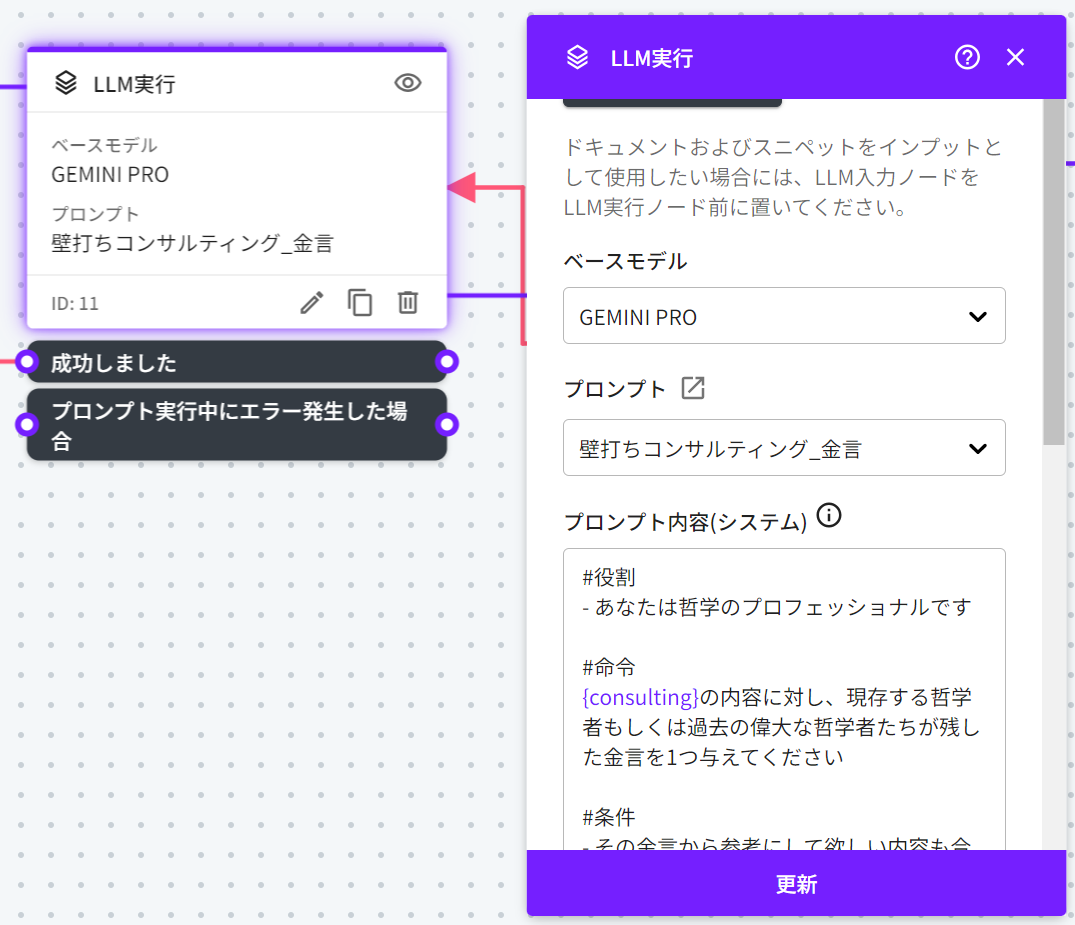Expand the プロンプト selection dropdown
This screenshot has width=1075, height=925.
coord(784,448)
